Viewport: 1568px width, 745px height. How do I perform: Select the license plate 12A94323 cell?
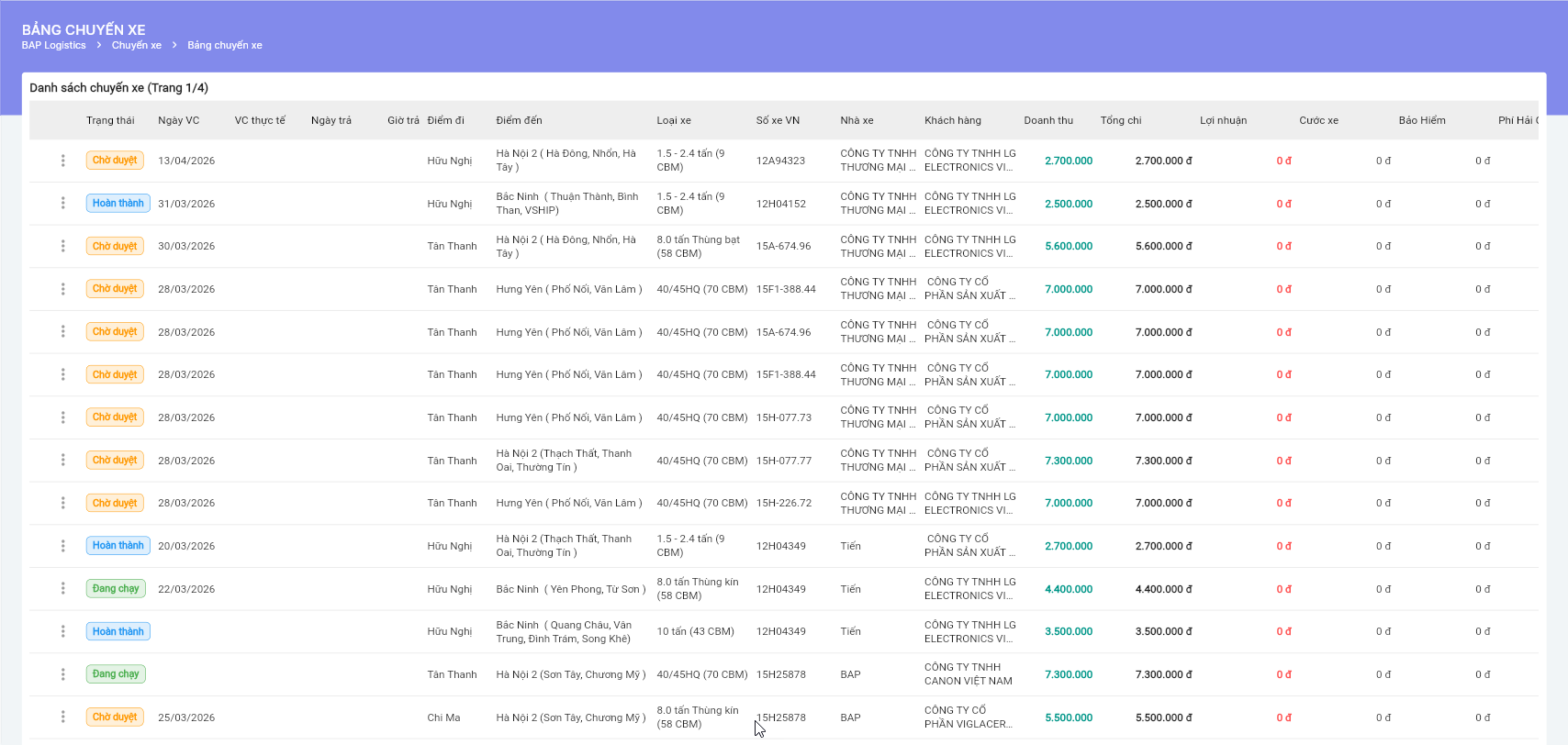click(x=780, y=161)
